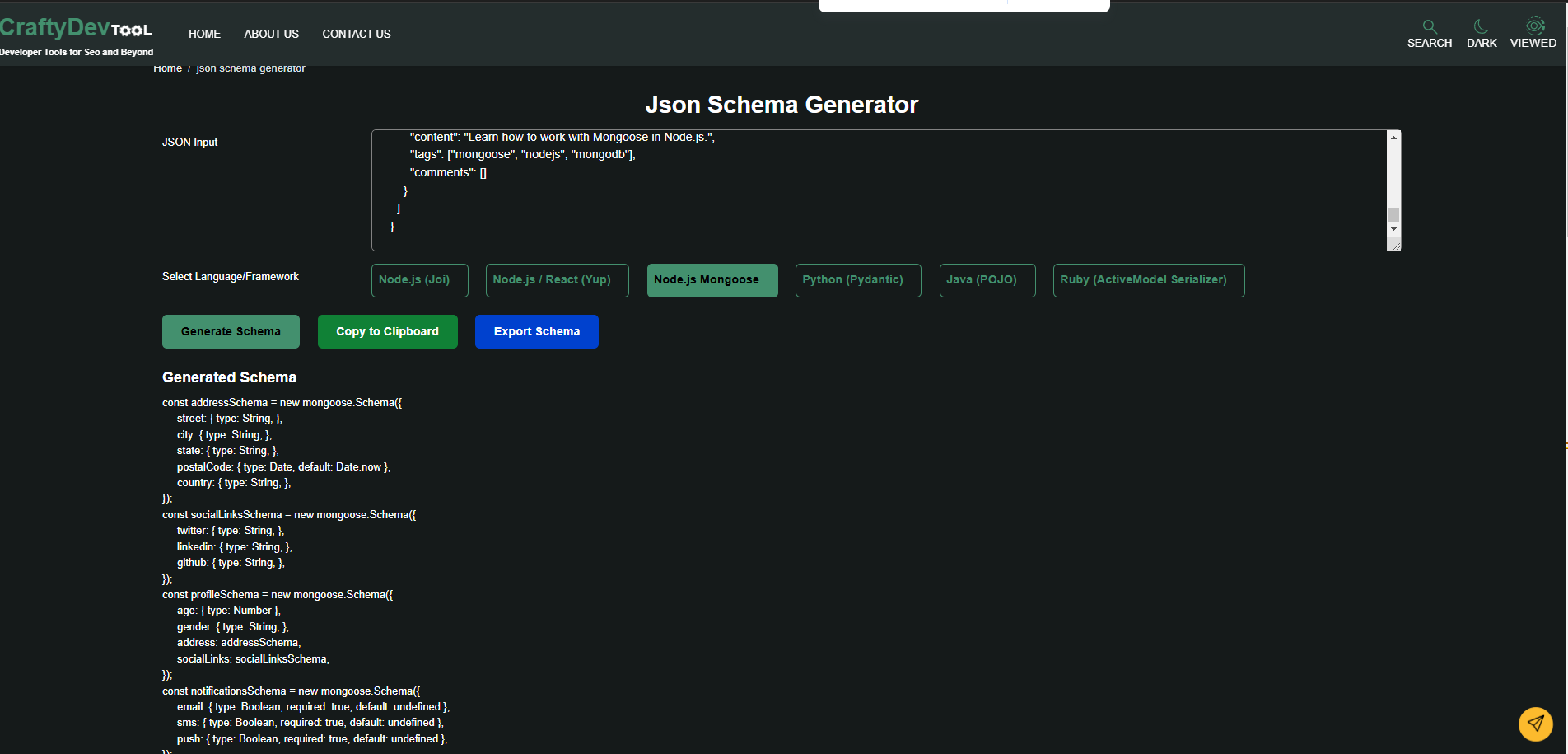
Task: Click the JSON textarea scrollbar thumb
Action: click(1393, 214)
